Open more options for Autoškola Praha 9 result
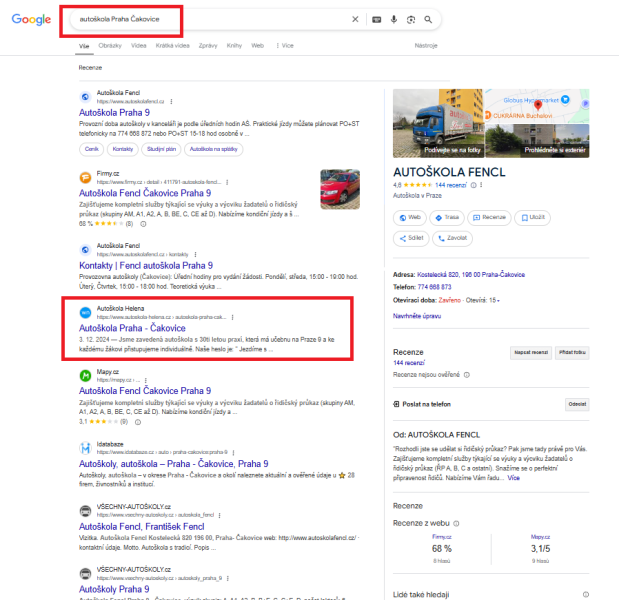 coord(171,101)
